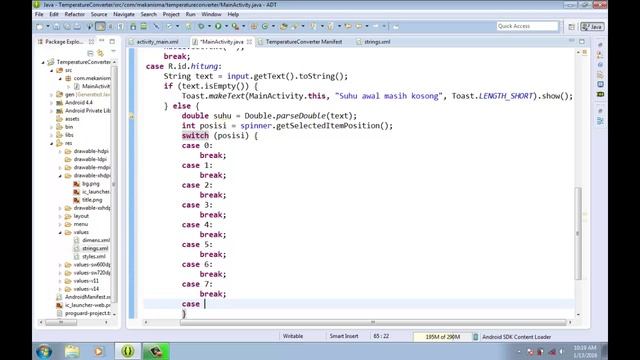The height and width of the screenshot is (360, 640).
Task: Click in the Quick Access field
Action: (527, 26)
